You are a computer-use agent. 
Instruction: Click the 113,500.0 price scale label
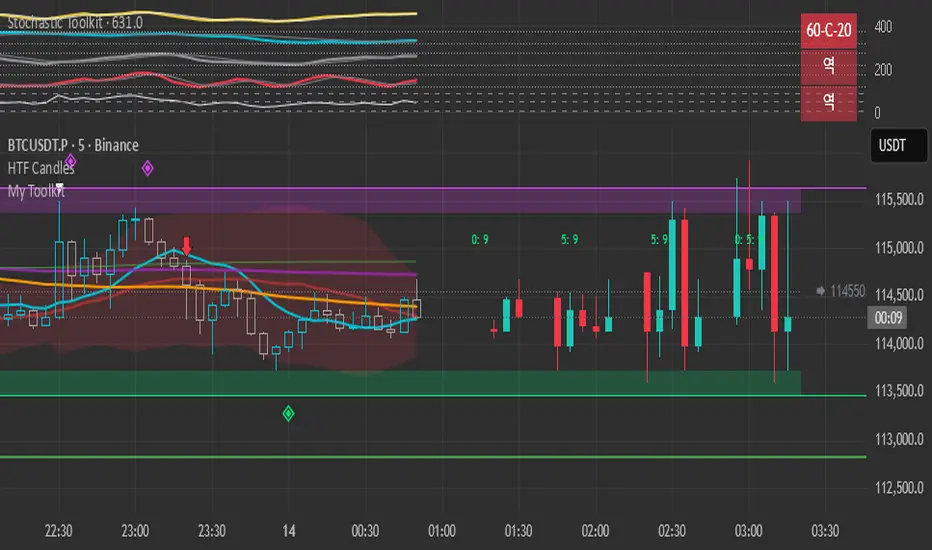(899, 391)
